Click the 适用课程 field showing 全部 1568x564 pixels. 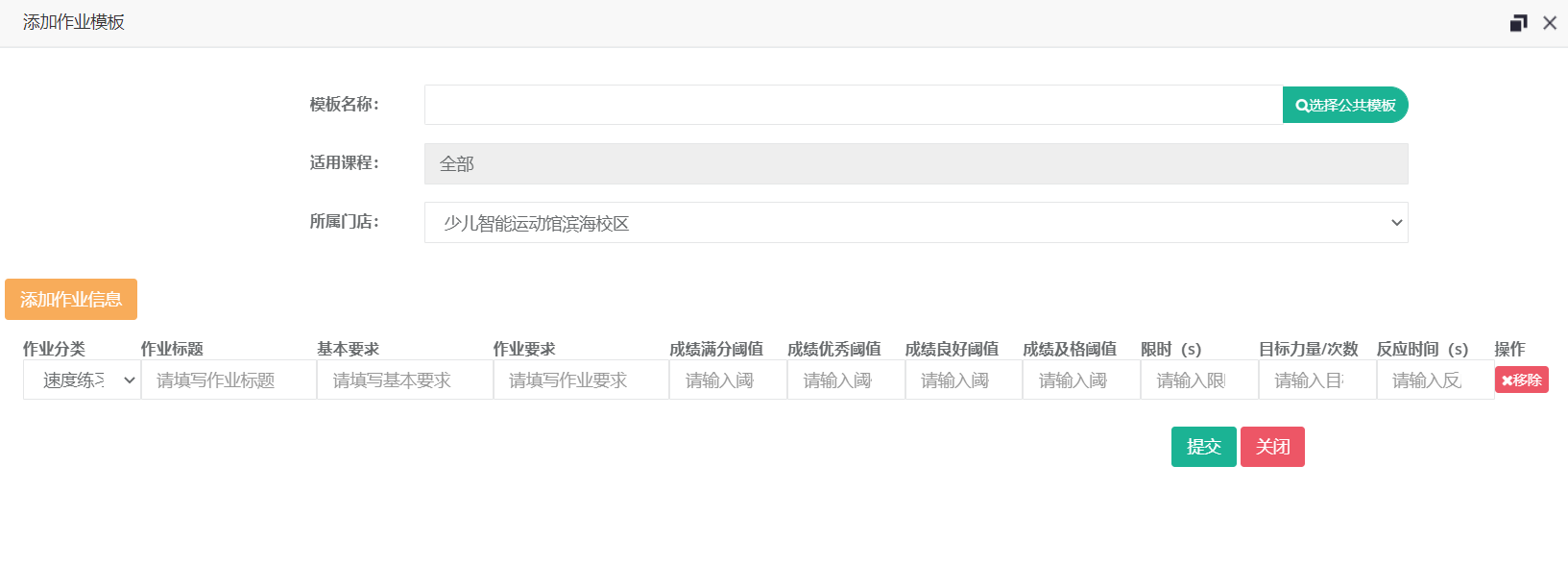(915, 163)
